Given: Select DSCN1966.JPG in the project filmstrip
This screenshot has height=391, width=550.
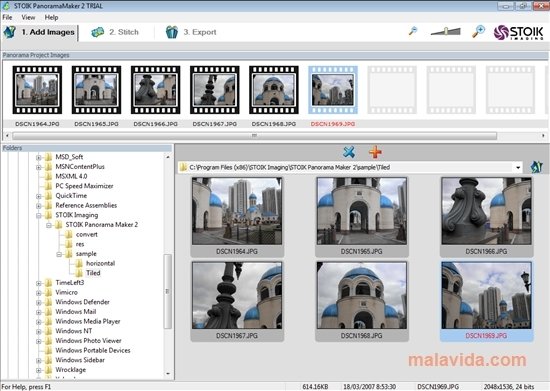Looking at the screenshot, I should 155,90.
